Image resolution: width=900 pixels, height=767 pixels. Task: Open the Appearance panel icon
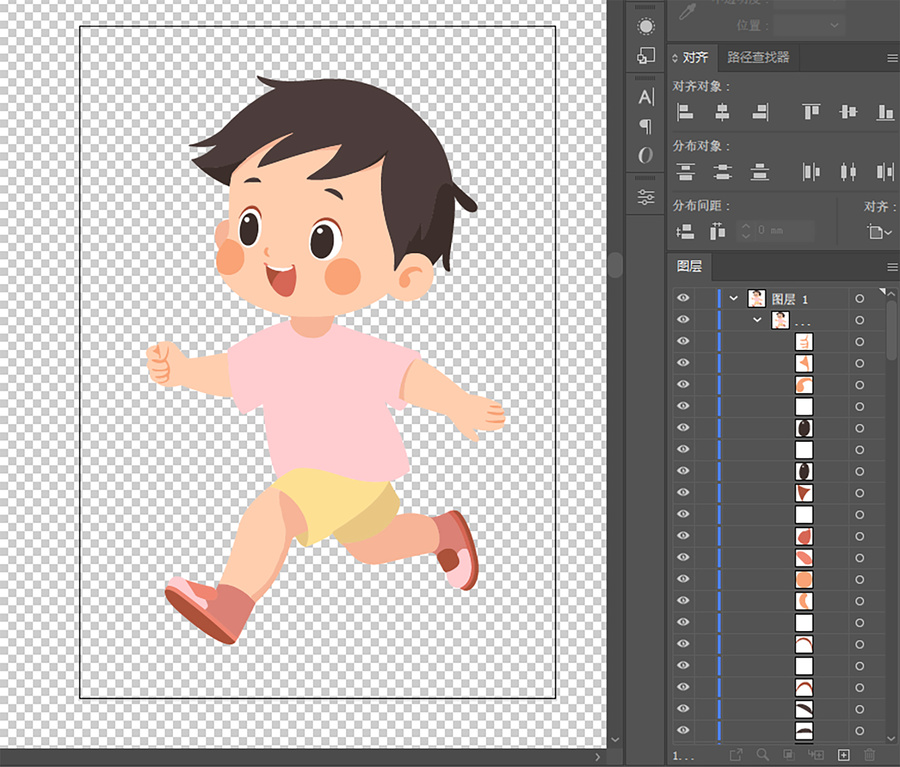point(646,26)
